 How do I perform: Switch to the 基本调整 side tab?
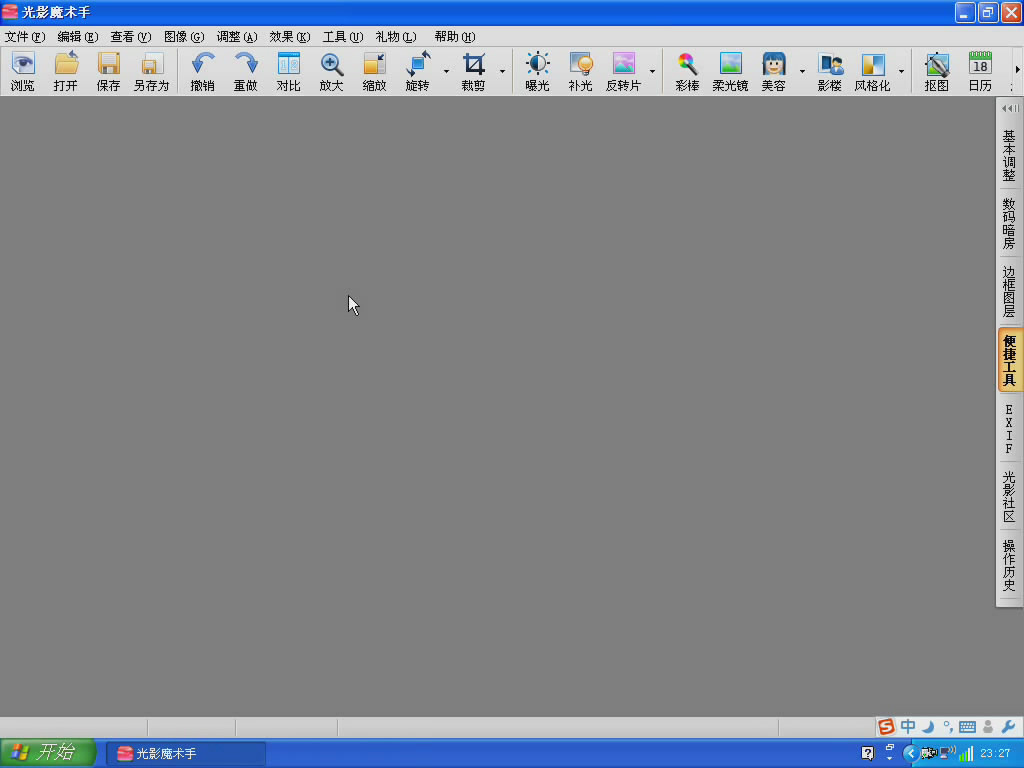[x=1009, y=155]
